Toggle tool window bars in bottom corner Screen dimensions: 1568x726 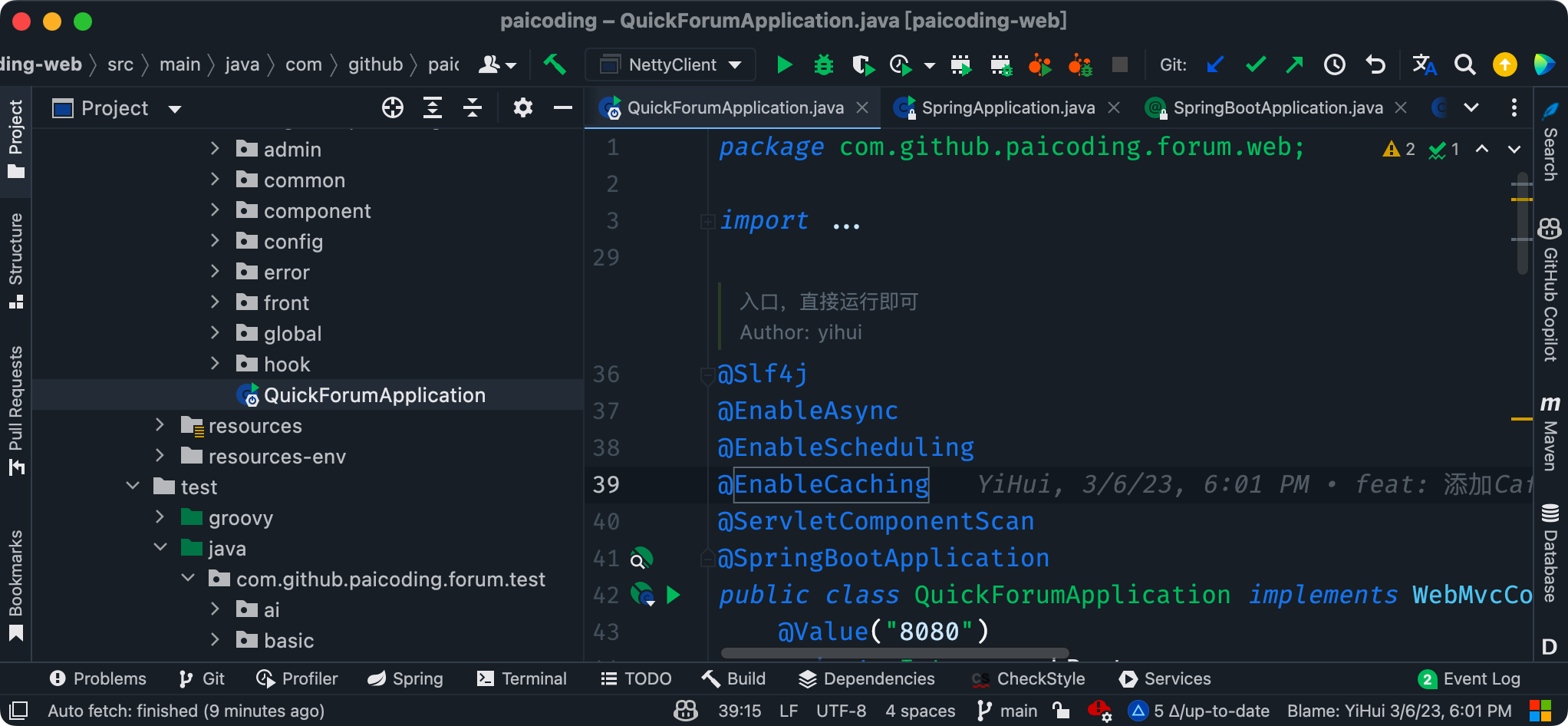pos(18,711)
